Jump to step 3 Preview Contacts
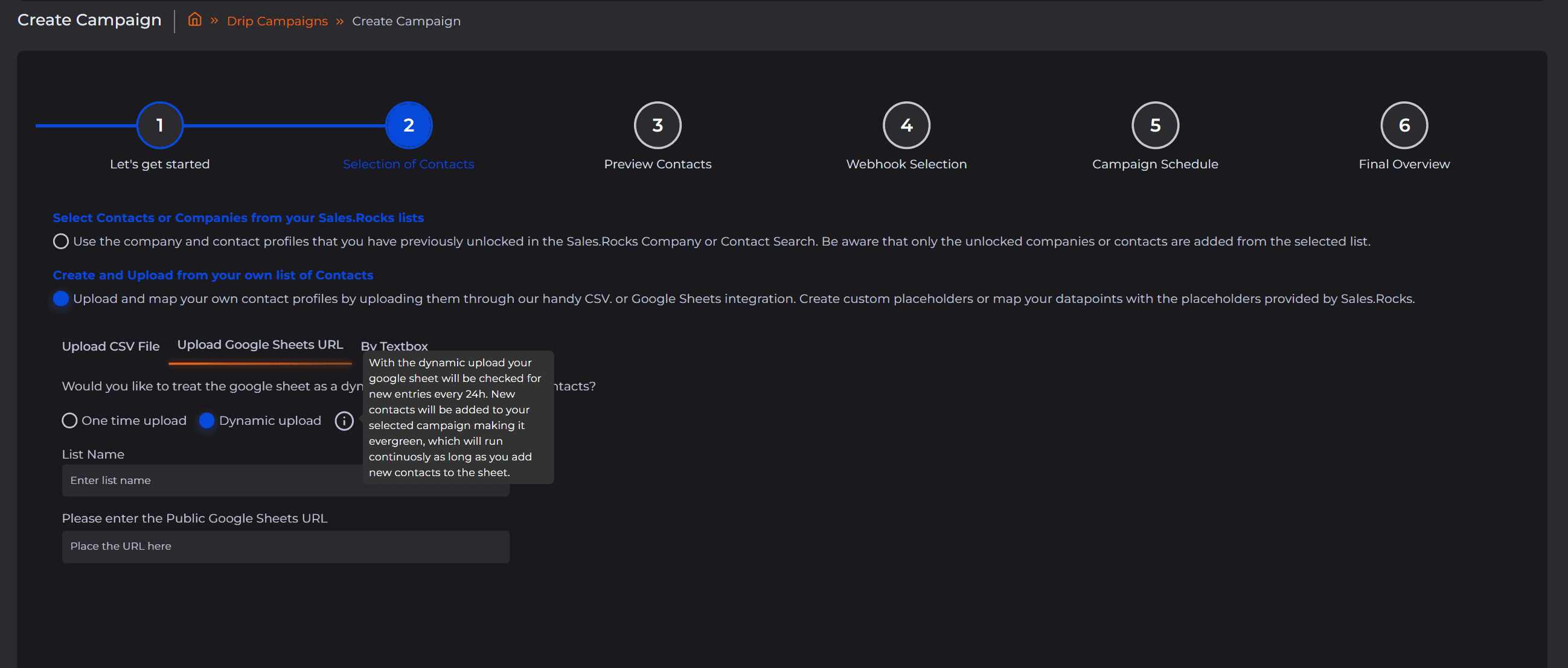 [658, 126]
